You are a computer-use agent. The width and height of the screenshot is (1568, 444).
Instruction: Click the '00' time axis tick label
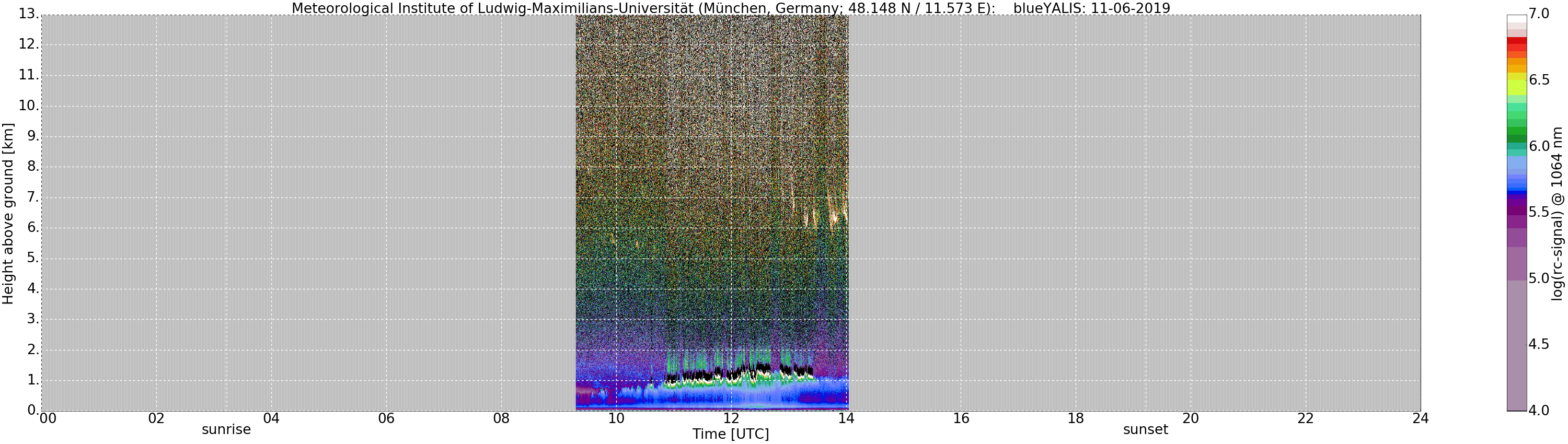[48, 418]
